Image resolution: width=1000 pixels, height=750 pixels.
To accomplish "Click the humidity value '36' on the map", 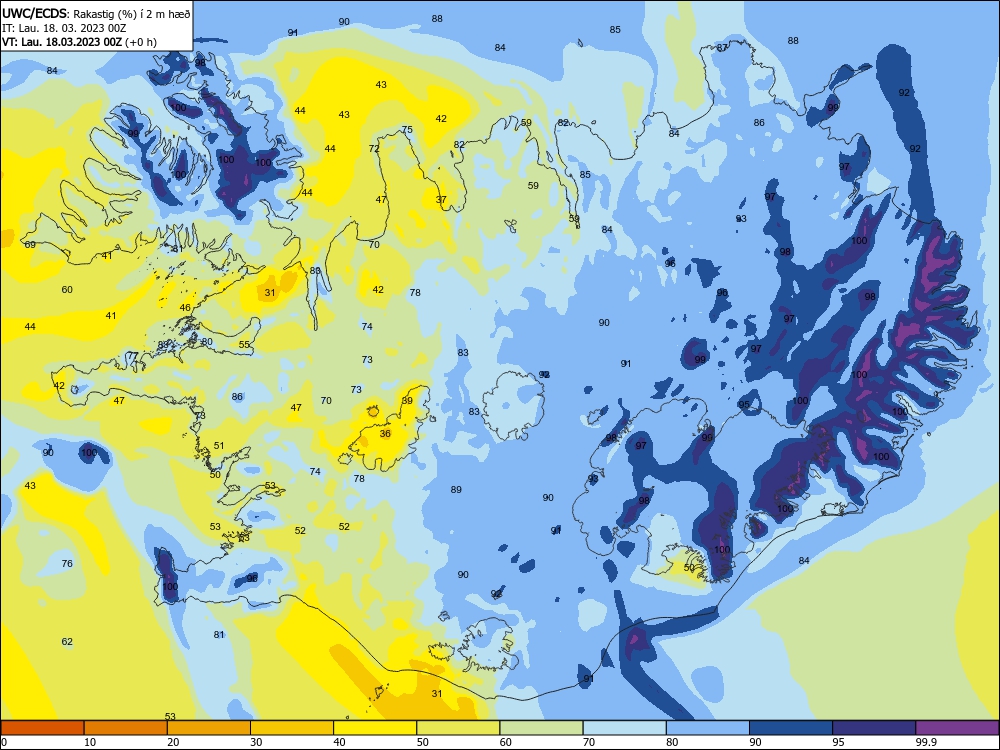I will [x=385, y=434].
